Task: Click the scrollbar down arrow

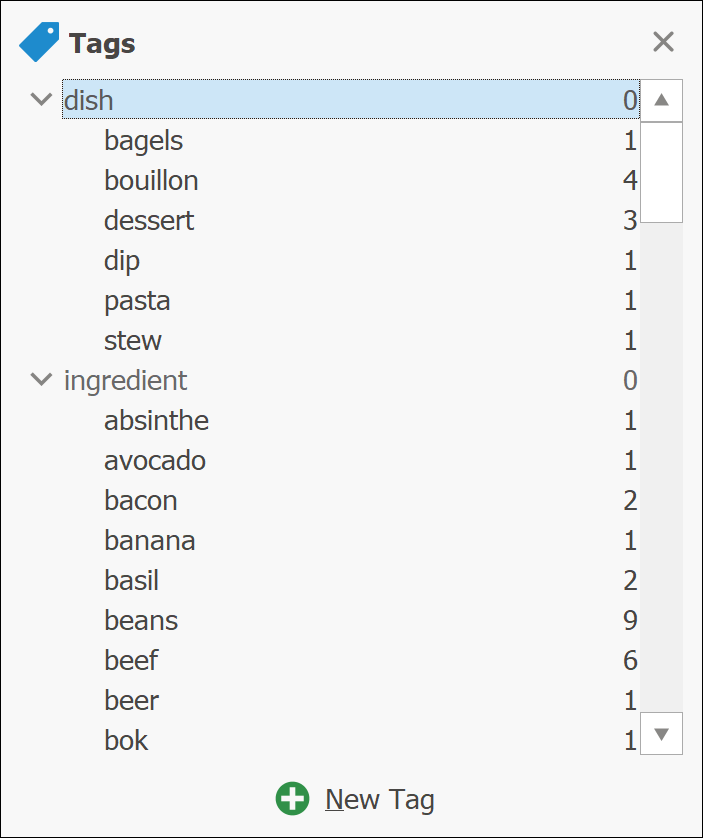Action: tap(661, 733)
